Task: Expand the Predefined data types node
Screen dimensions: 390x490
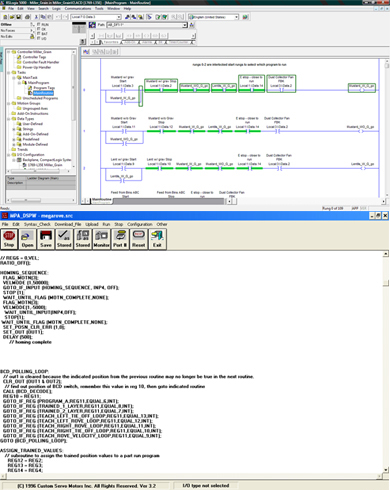Action: pyautogui.click(x=14, y=139)
